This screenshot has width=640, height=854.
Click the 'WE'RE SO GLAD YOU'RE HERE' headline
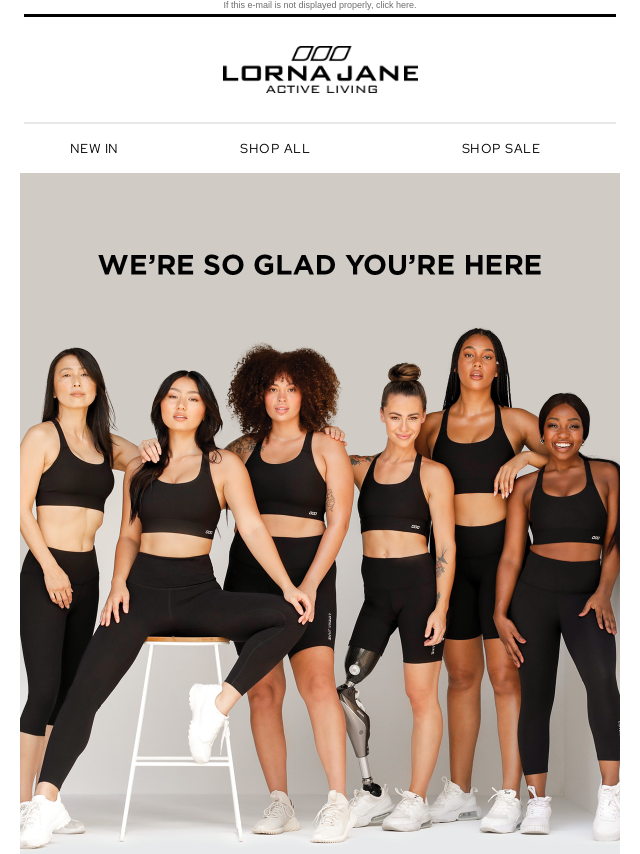[x=320, y=265]
